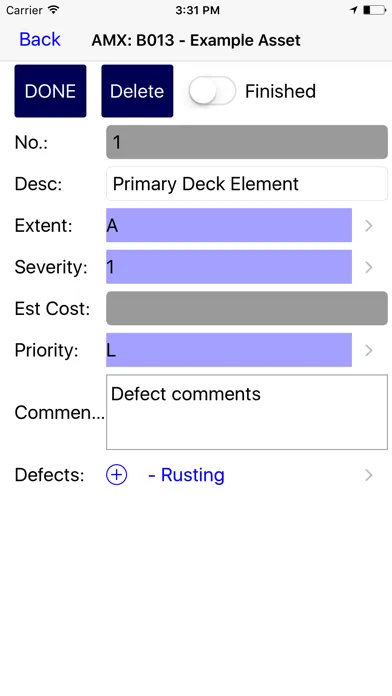Edit the Desc field Primary Deck Element

coord(247,184)
